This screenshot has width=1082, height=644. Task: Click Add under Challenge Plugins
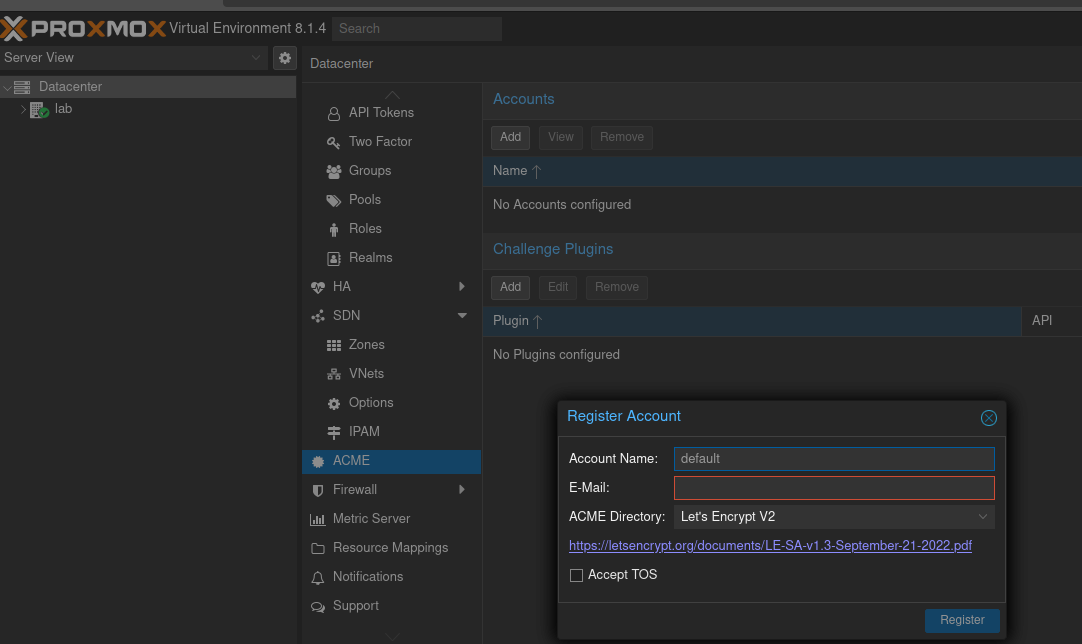coord(510,287)
